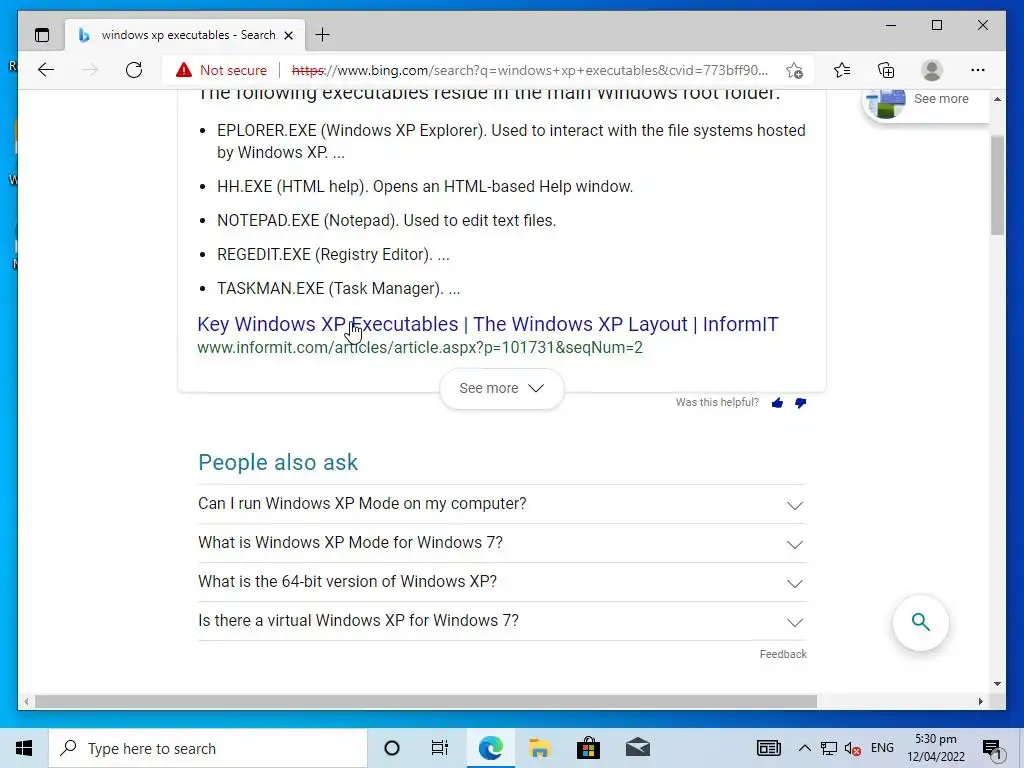Give thumbs up feedback
The image size is (1024, 768).
[777, 403]
